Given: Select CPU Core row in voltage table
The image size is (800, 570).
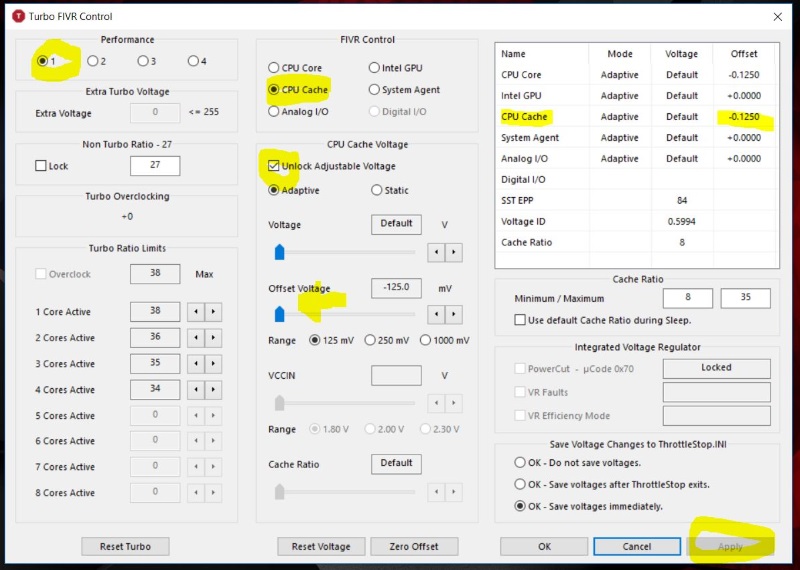Looking at the screenshot, I should pos(636,75).
